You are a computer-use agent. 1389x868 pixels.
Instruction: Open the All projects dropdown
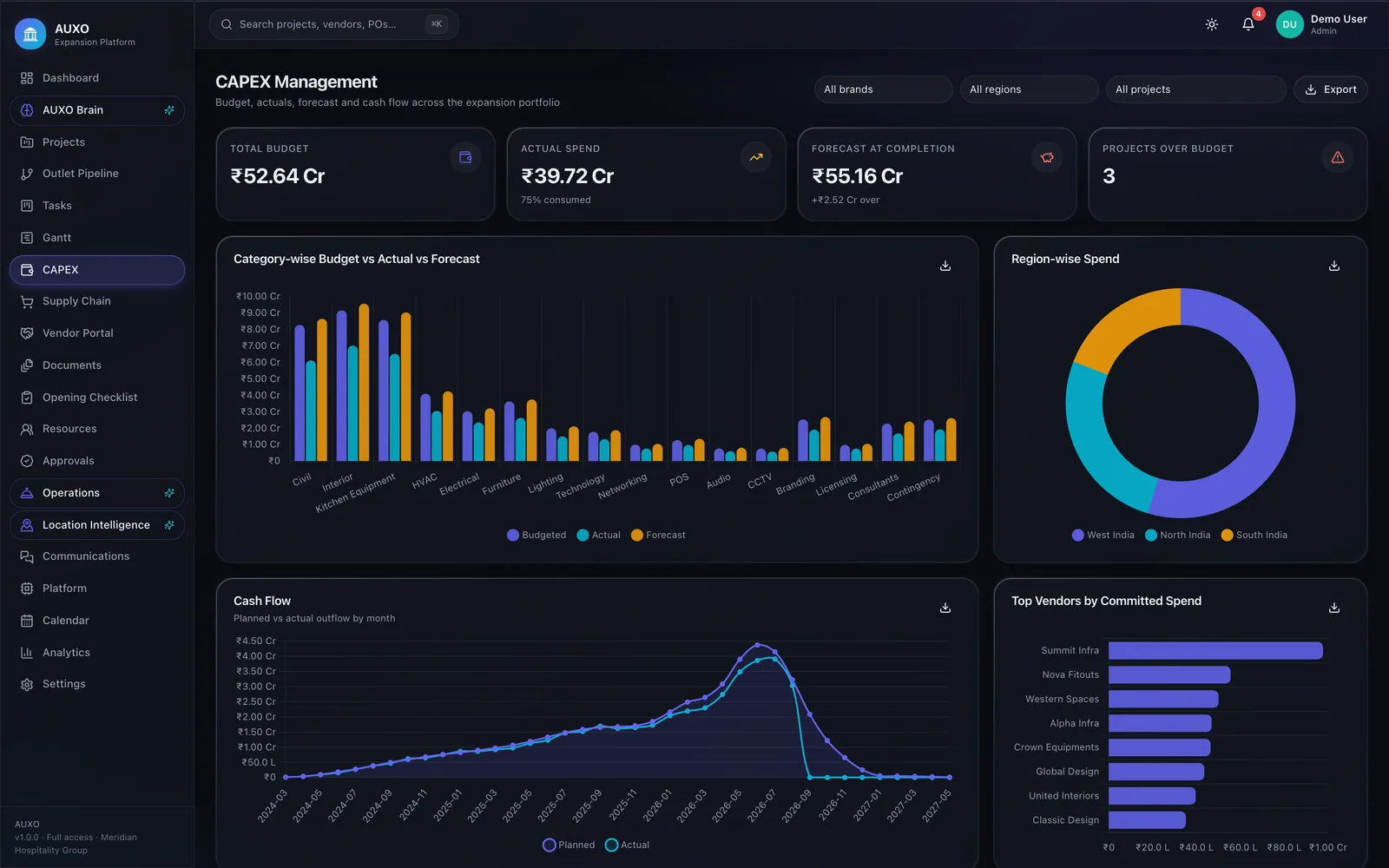coord(1195,89)
